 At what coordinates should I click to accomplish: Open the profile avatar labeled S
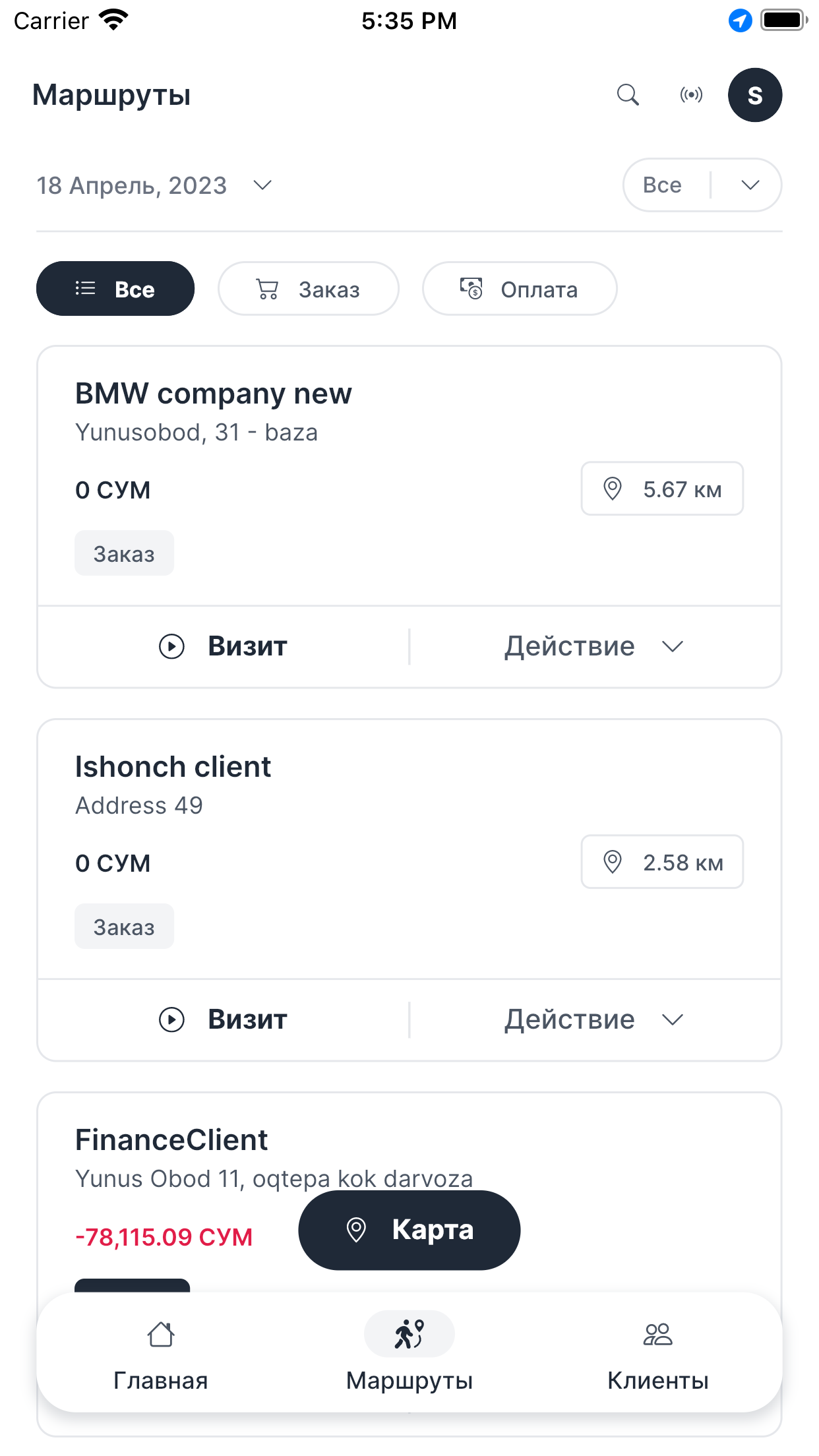(x=755, y=95)
